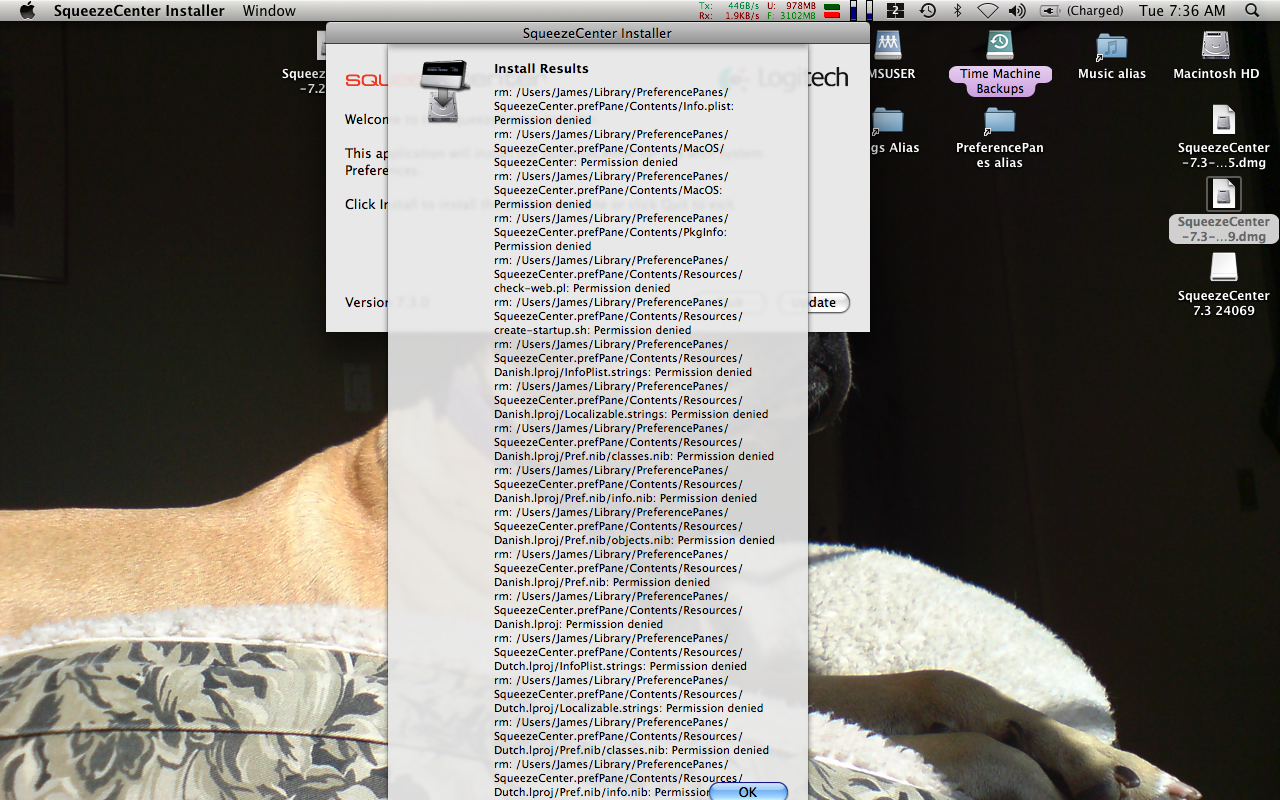Screen dimensions: 1280x800
Task: Select the SqueezeCenter-7.3-…5.dmg file
Action: pyautogui.click(x=1223, y=121)
